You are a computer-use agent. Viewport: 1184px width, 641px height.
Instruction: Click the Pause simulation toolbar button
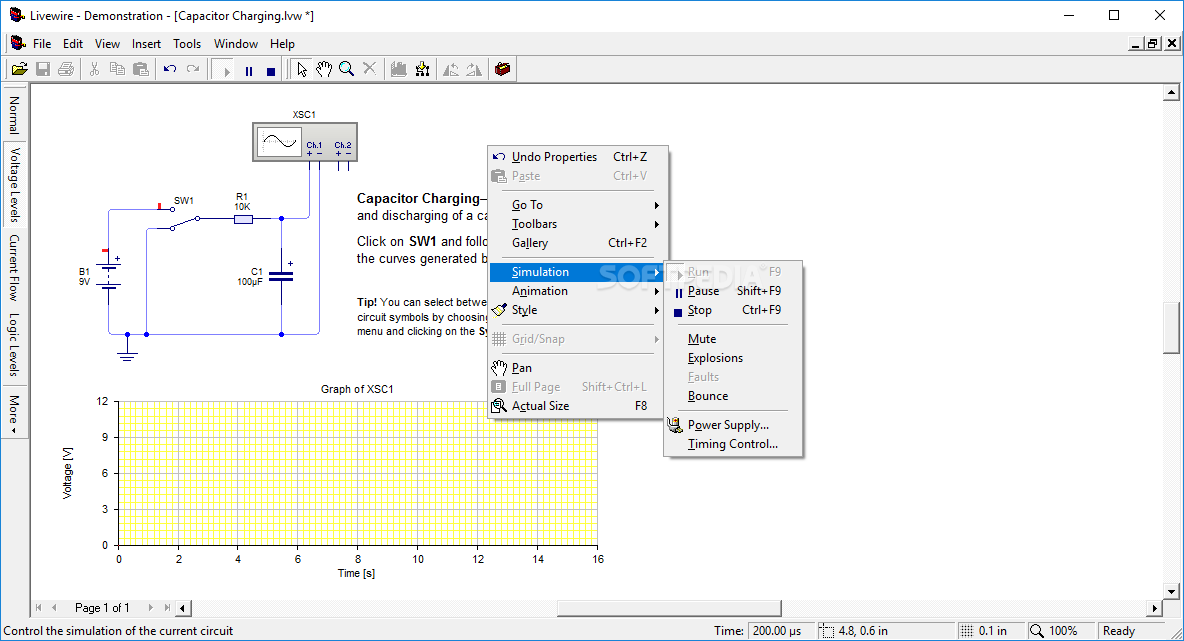pos(248,70)
